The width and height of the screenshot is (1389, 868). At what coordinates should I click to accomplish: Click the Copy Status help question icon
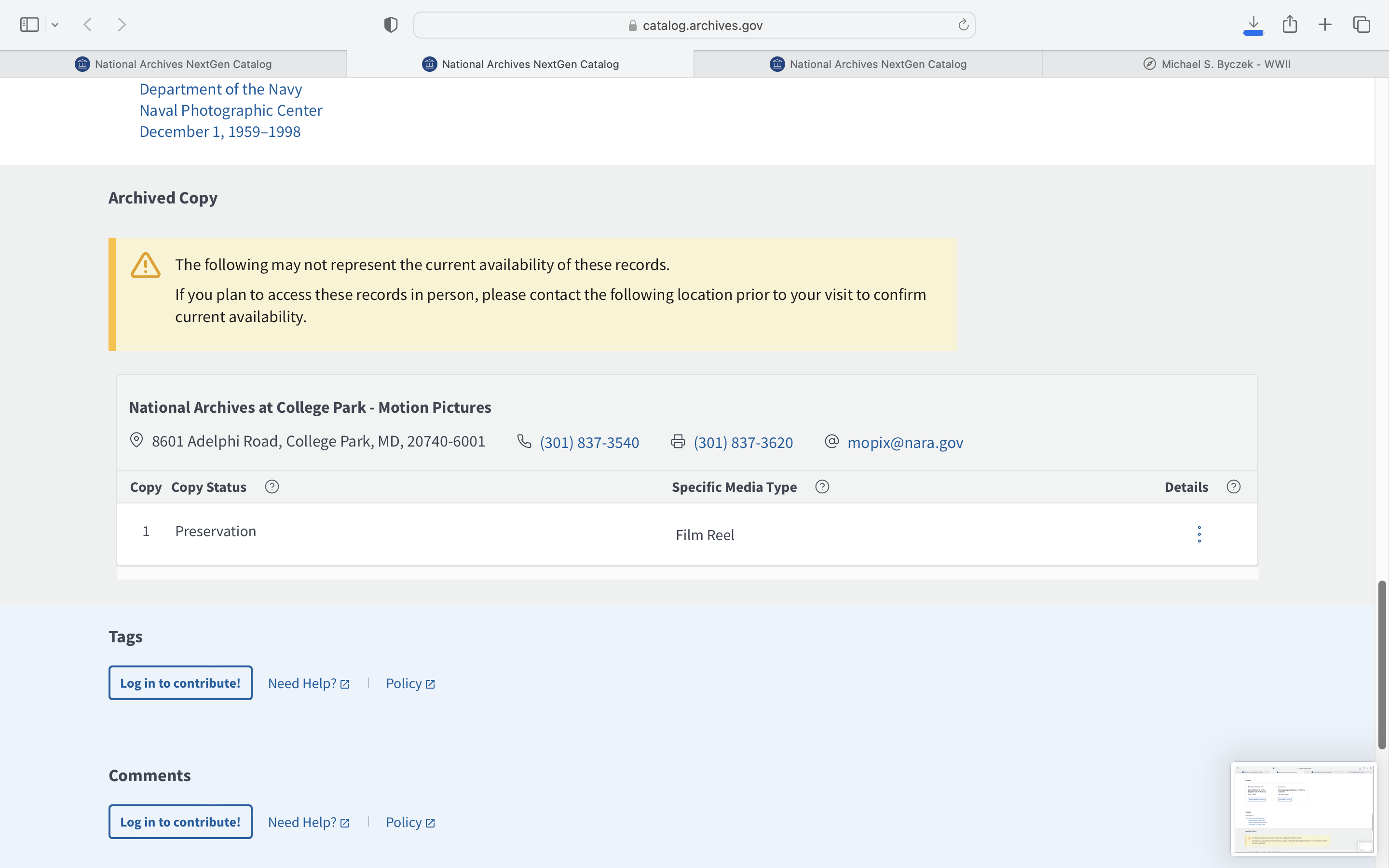click(272, 487)
